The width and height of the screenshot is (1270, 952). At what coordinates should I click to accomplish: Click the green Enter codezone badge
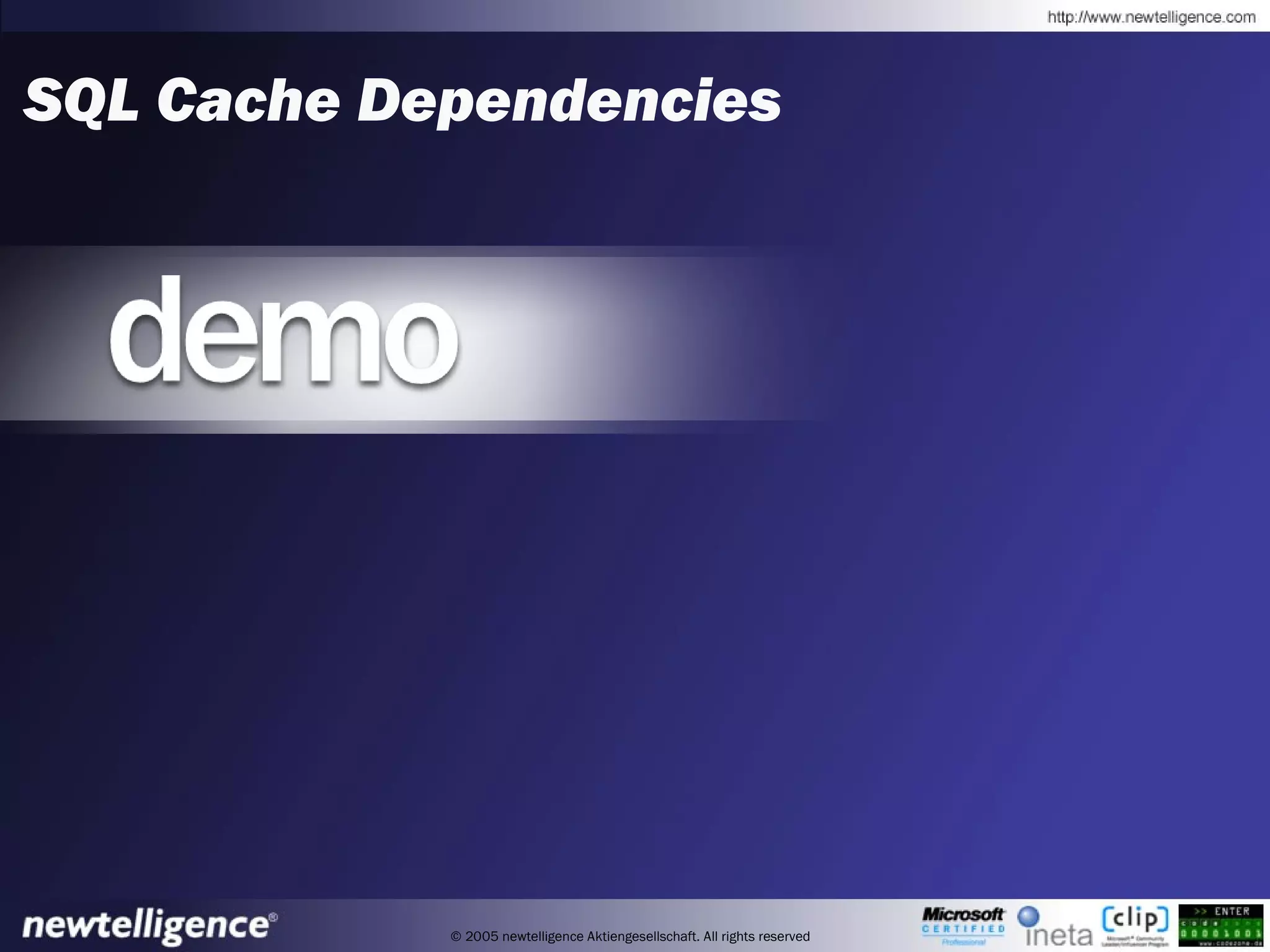pos(1220,926)
